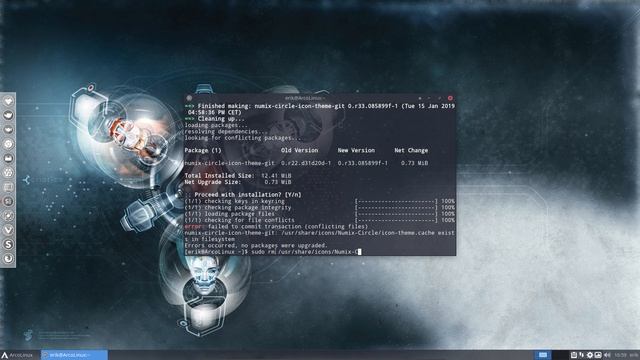Launch the bottom swirl icon in the dock
Image resolution: width=640 pixels, height=360 pixels.
tap(8, 259)
